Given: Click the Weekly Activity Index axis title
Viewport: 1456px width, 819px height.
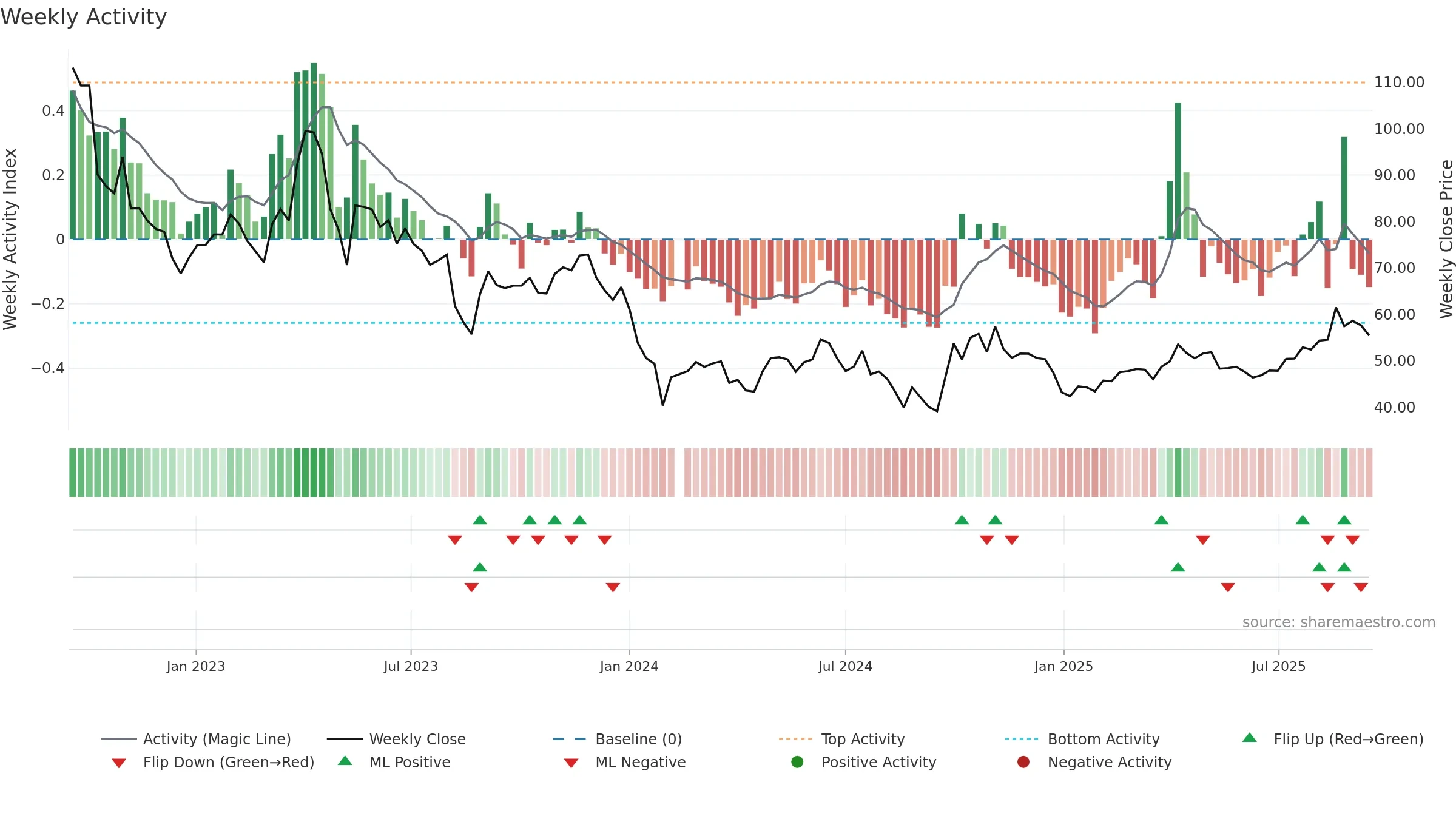Looking at the screenshot, I should click(x=10, y=239).
